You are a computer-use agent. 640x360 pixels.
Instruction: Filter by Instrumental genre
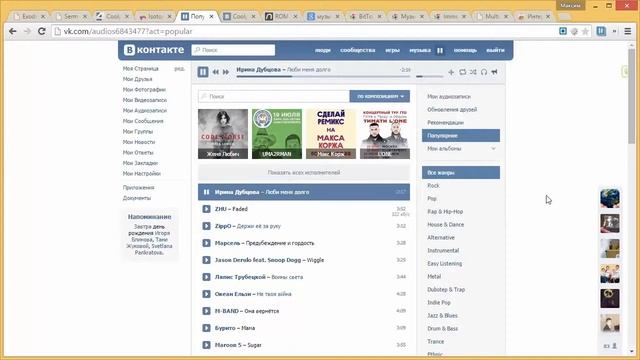(x=443, y=251)
